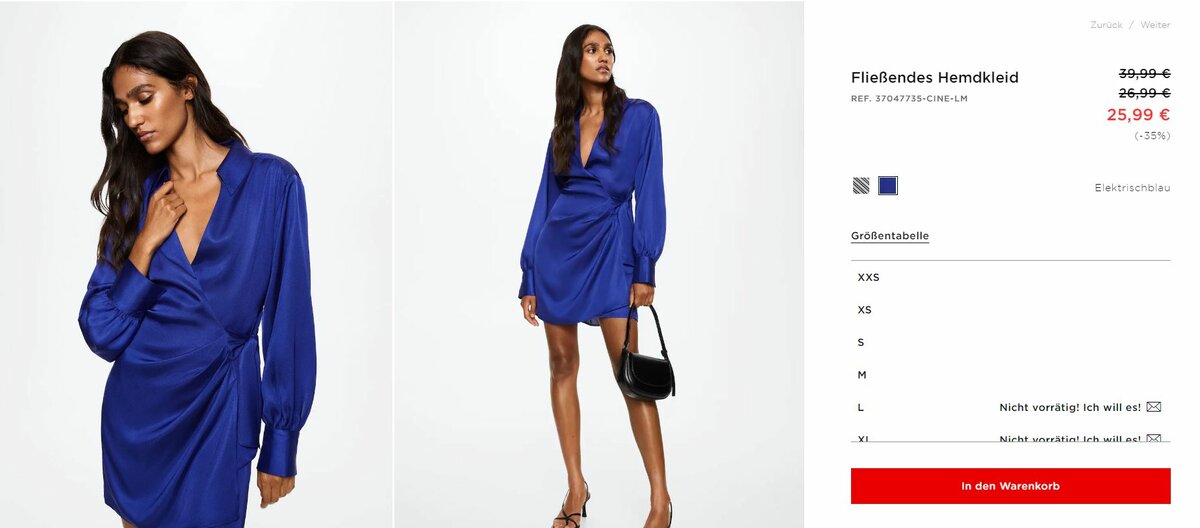Open the full-body model photo
Screen dimensions: 1200x528
(599, 264)
